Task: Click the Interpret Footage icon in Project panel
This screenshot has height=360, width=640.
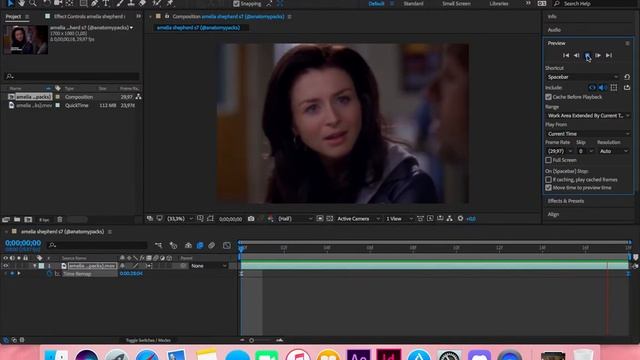Action: 6,220
